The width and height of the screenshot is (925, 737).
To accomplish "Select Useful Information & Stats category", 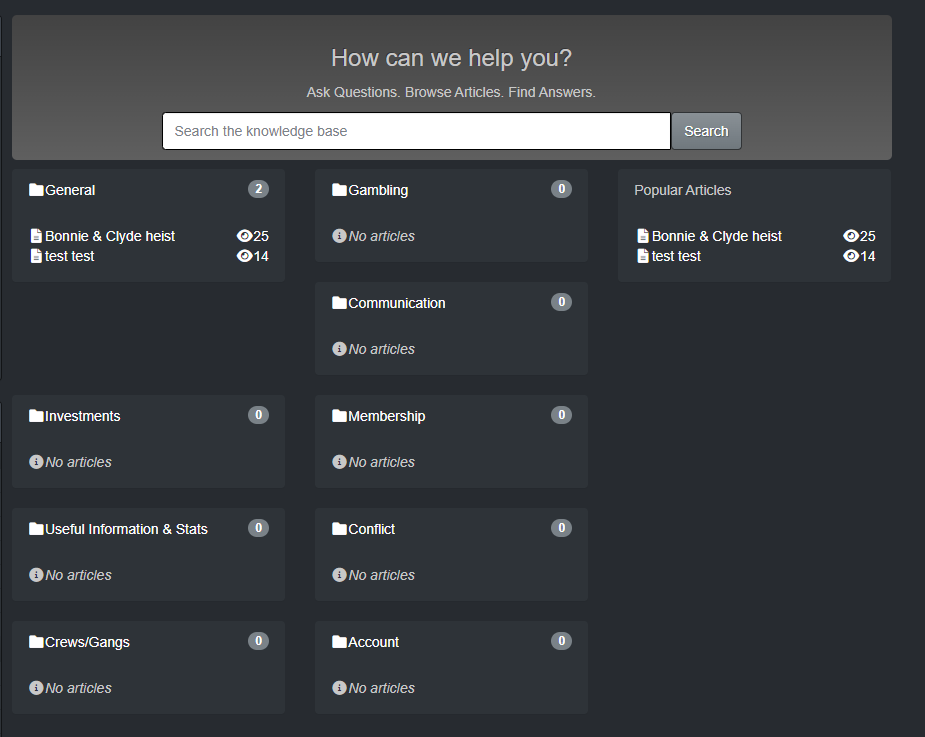I will (126, 529).
